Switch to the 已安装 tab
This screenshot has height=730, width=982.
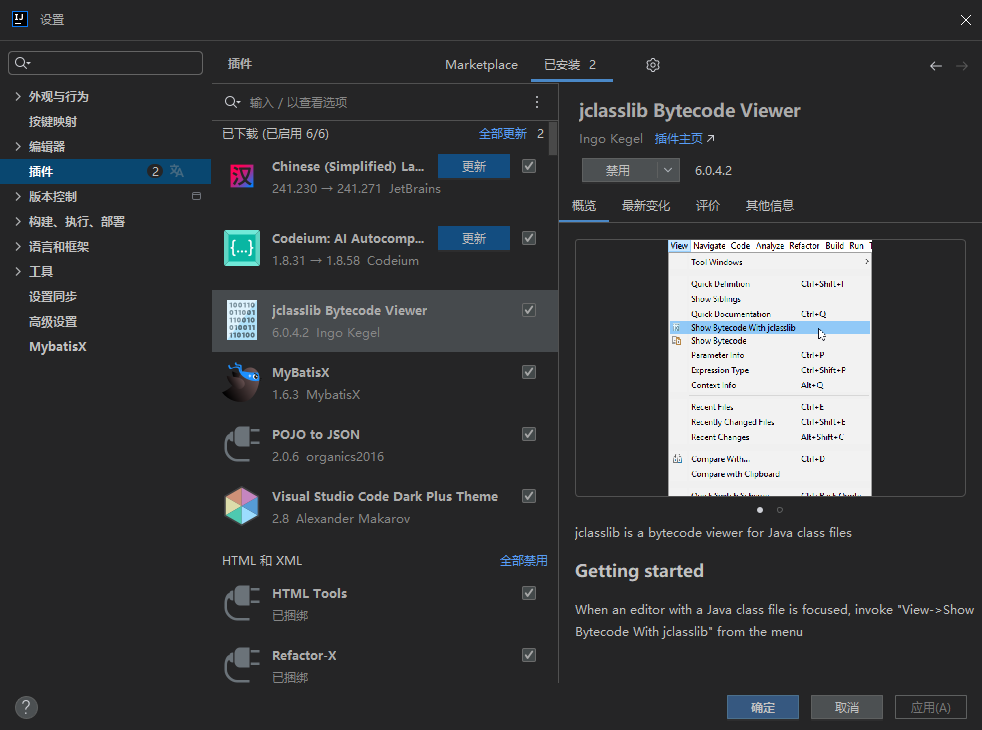571,64
